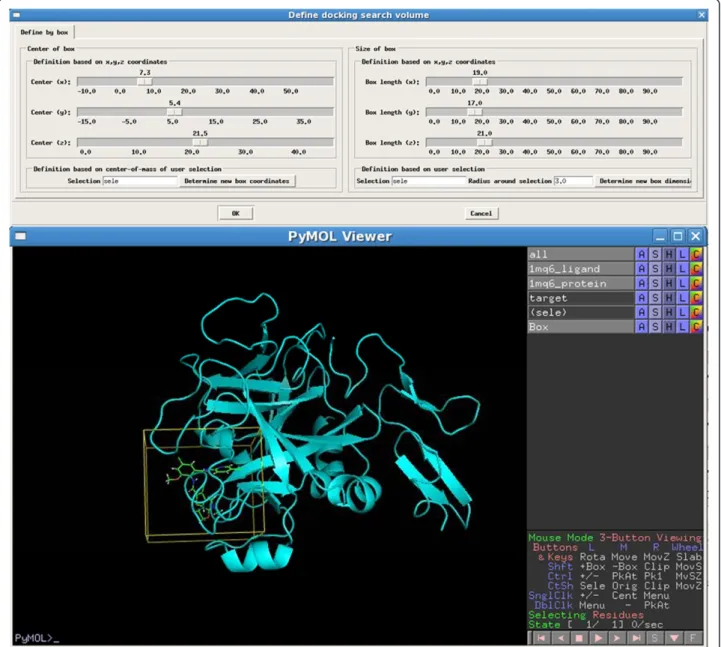
Task: Open Label menu for target object
Action: pos(683,298)
